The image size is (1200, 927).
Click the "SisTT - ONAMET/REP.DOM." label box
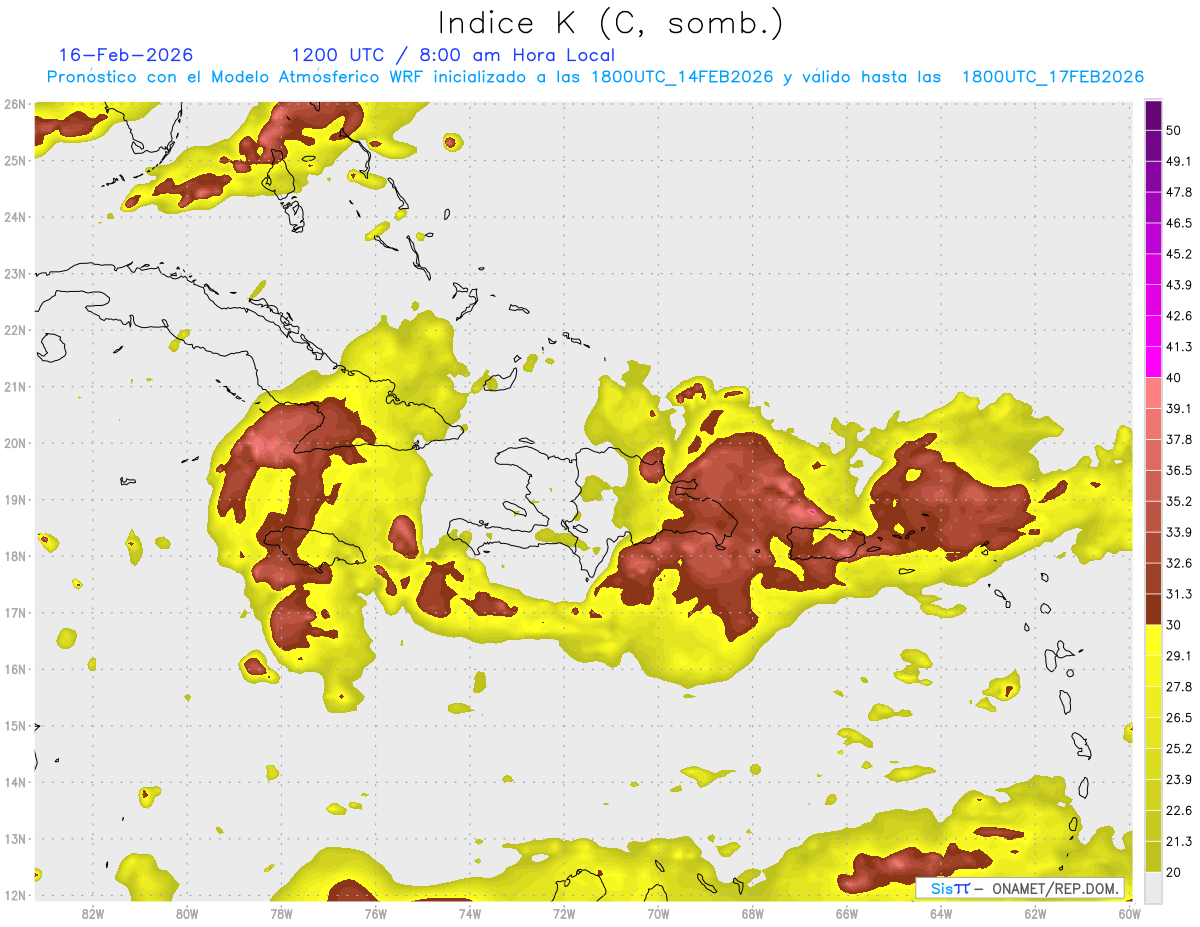pyautogui.click(x=1019, y=888)
